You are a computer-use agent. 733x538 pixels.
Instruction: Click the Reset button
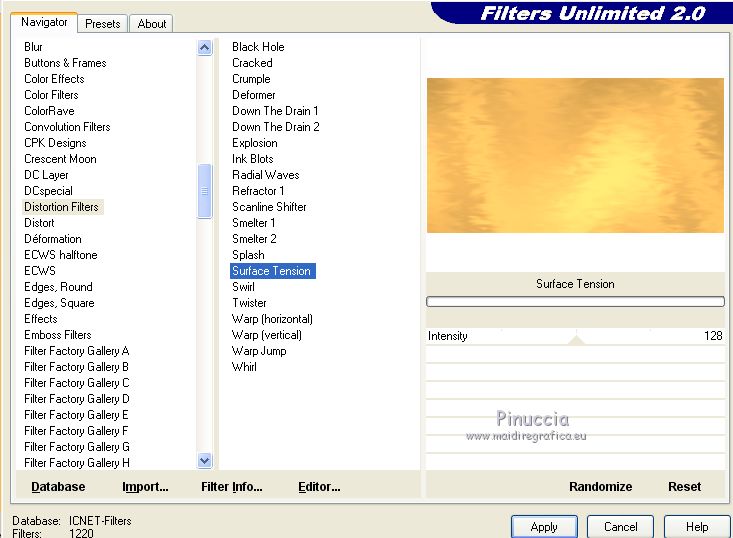[x=684, y=487]
